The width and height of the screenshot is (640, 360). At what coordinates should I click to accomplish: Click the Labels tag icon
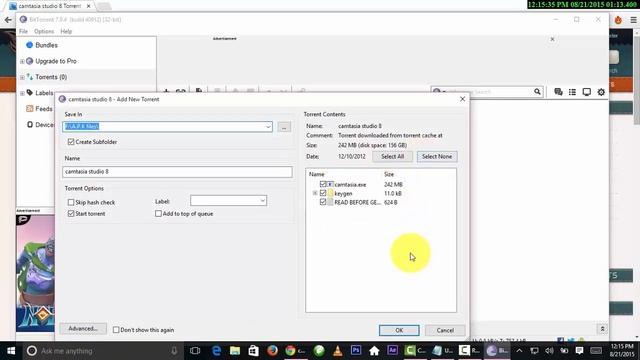coord(29,93)
